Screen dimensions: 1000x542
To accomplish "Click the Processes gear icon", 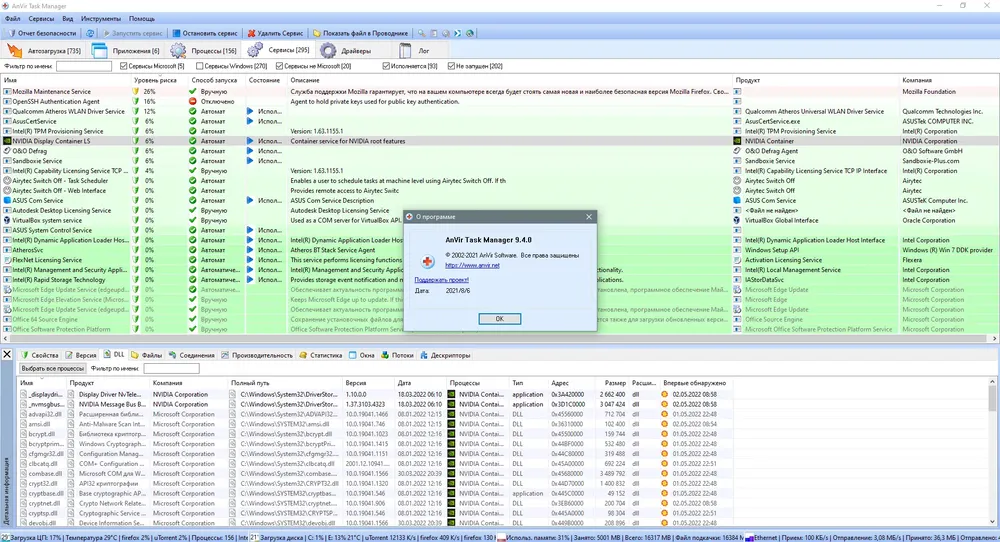I will click(x=178, y=50).
